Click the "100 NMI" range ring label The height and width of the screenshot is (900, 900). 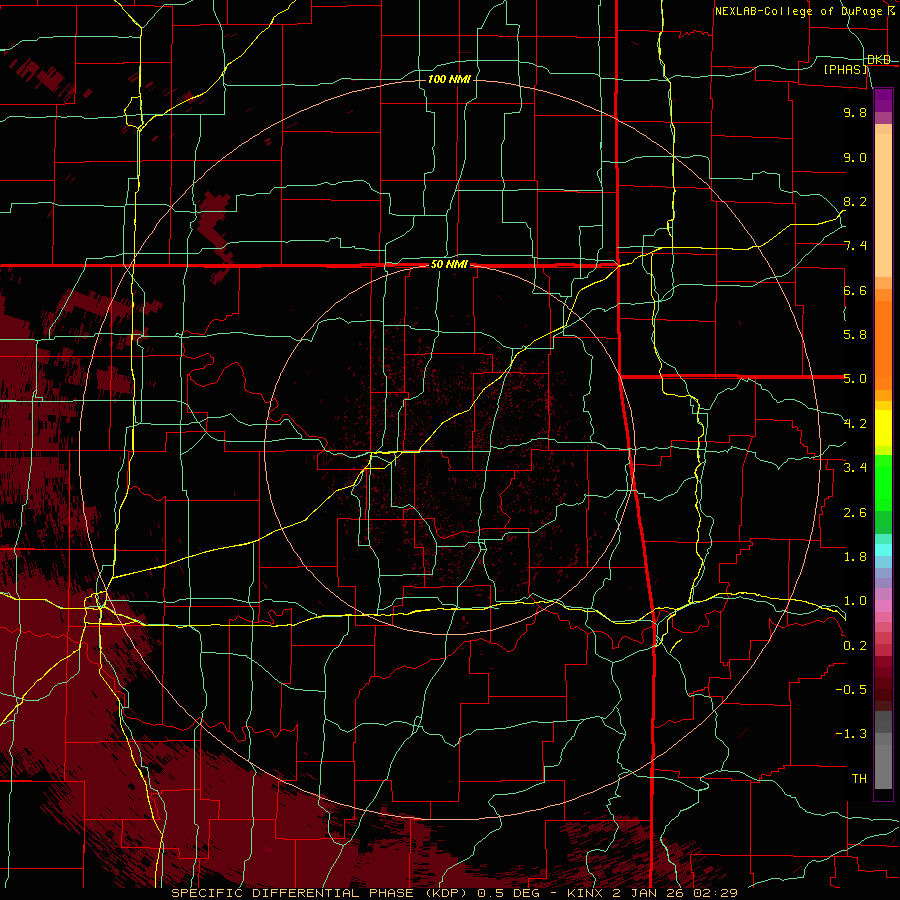click(x=449, y=79)
